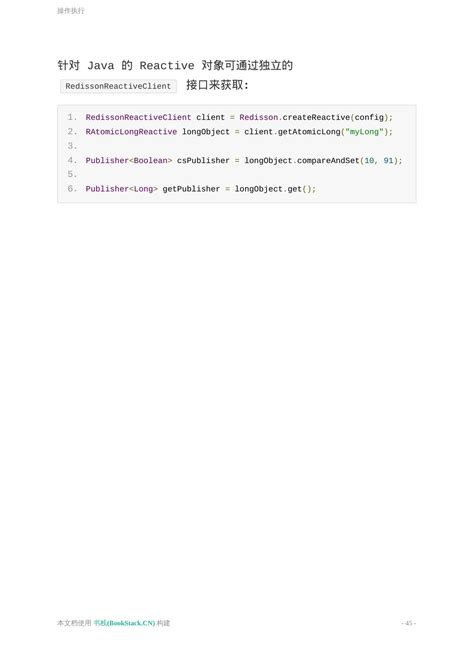Click RedissonReactiveClient type in code line 1
Screen dimensions: 474x669
tap(138, 117)
